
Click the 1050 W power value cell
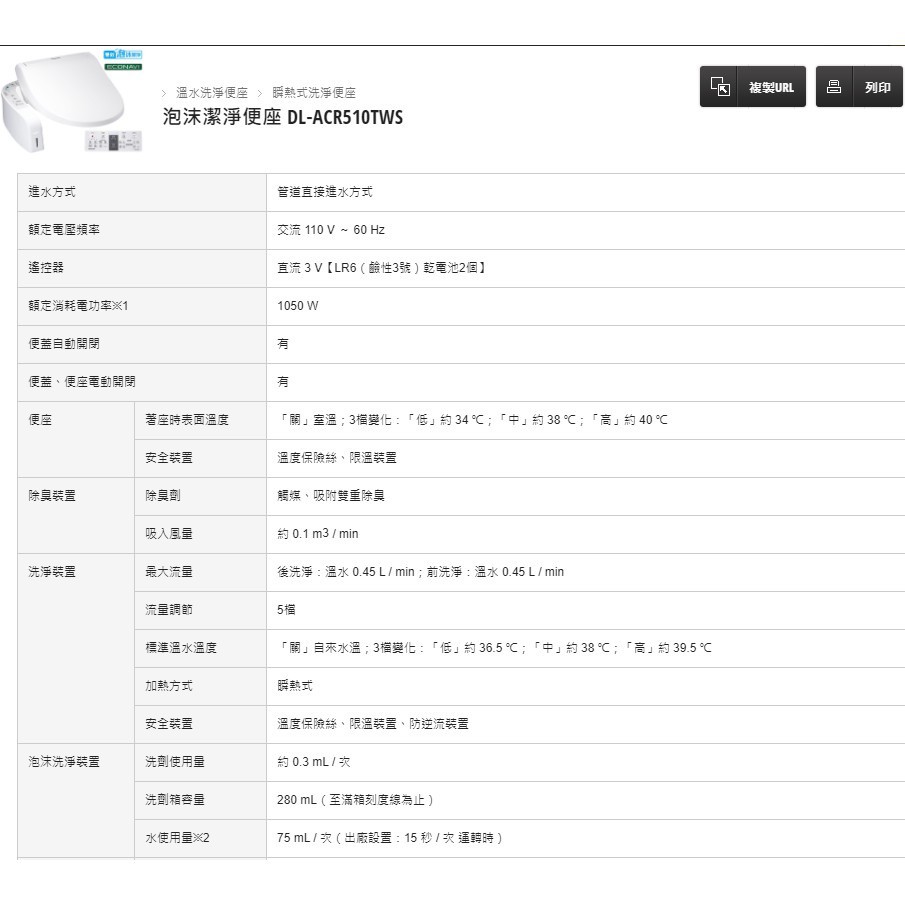pos(298,306)
